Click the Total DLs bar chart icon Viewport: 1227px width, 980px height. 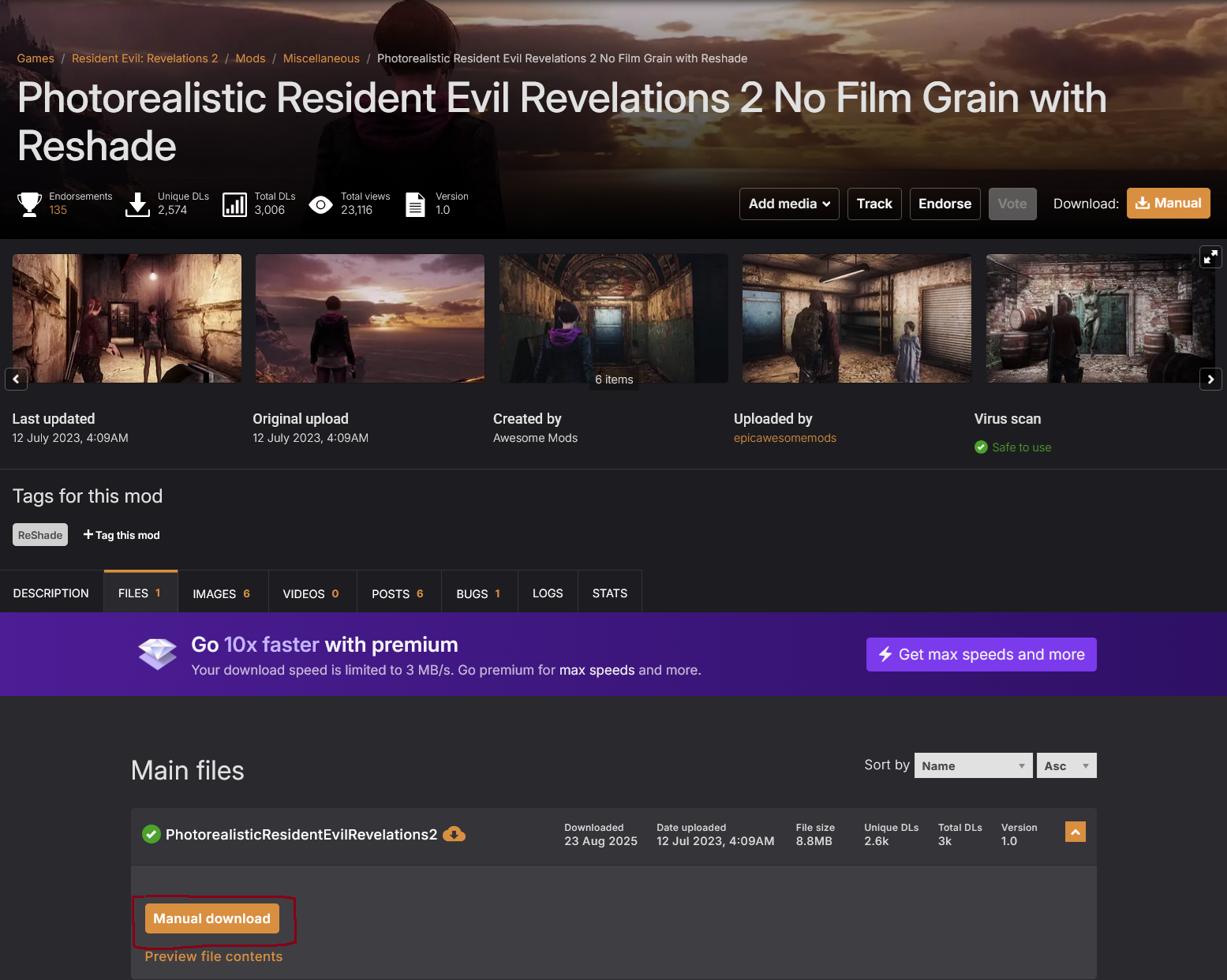pos(234,204)
